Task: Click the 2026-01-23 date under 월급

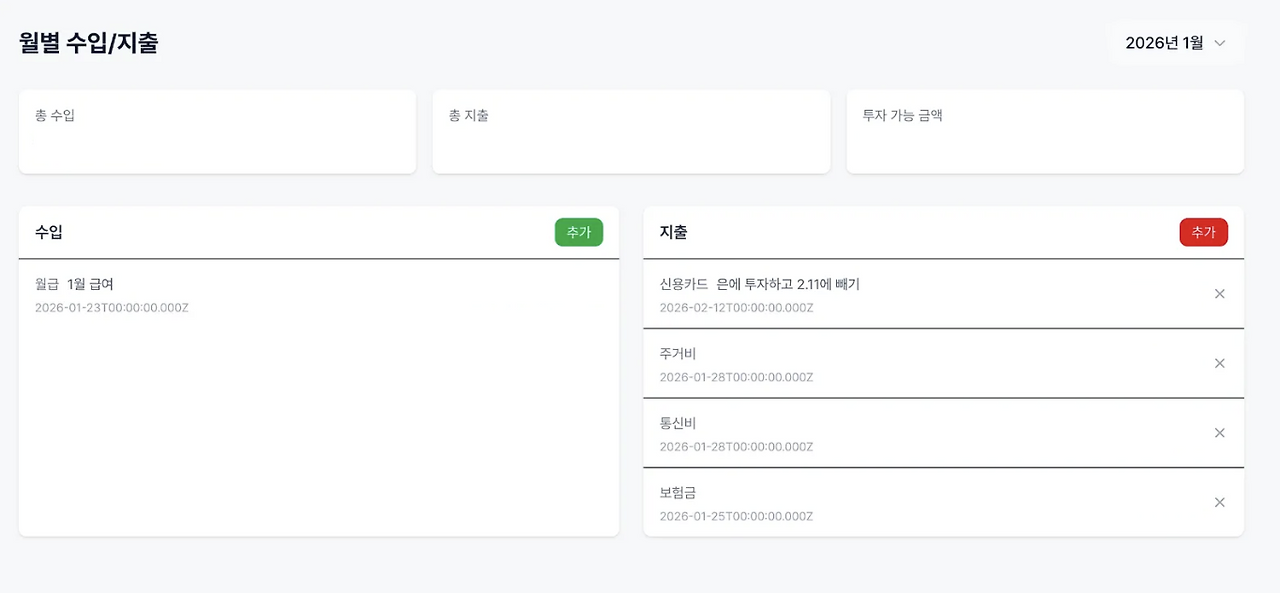Action: [x=112, y=308]
